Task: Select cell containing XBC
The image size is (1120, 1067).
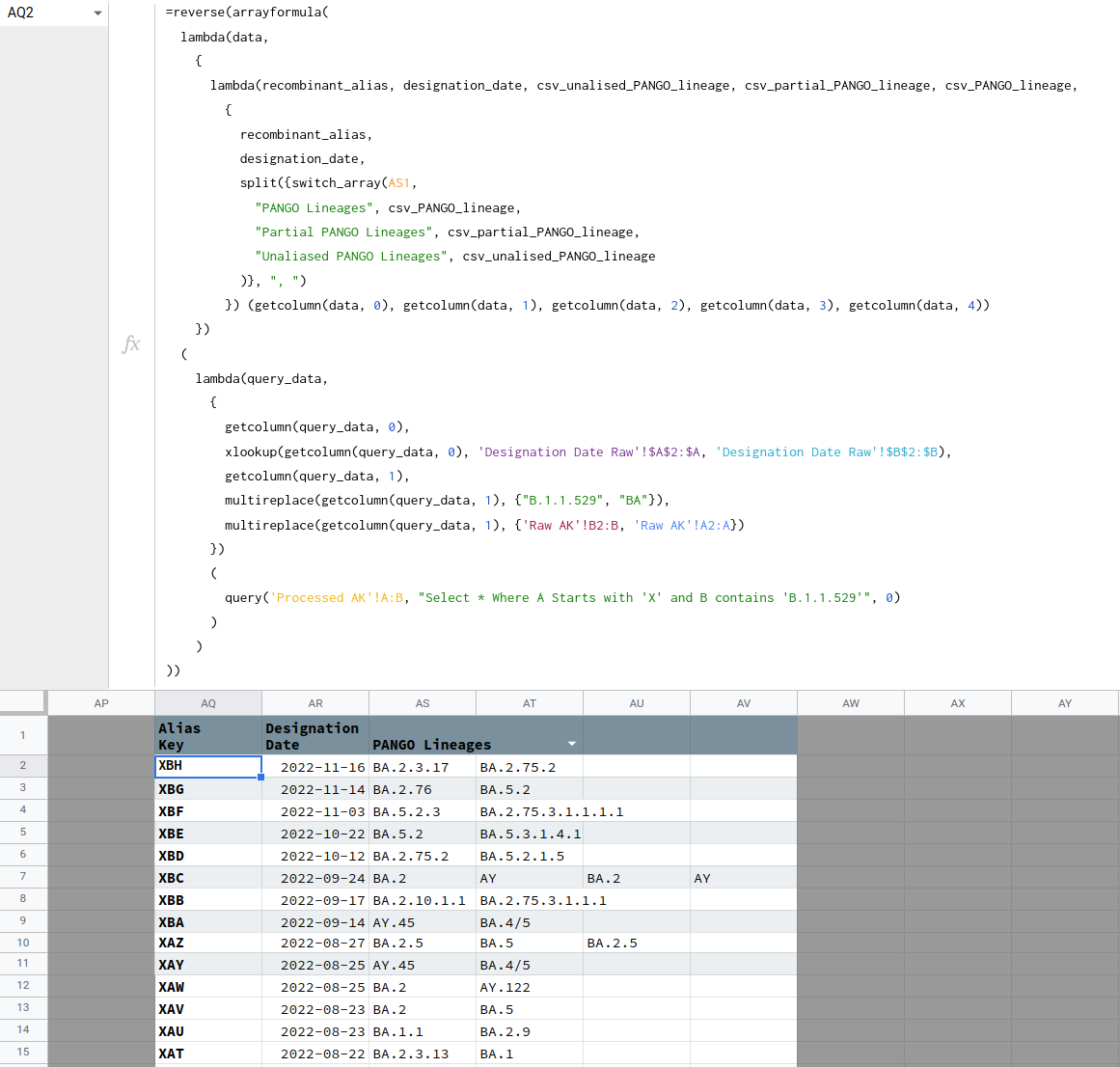Action: (x=208, y=878)
